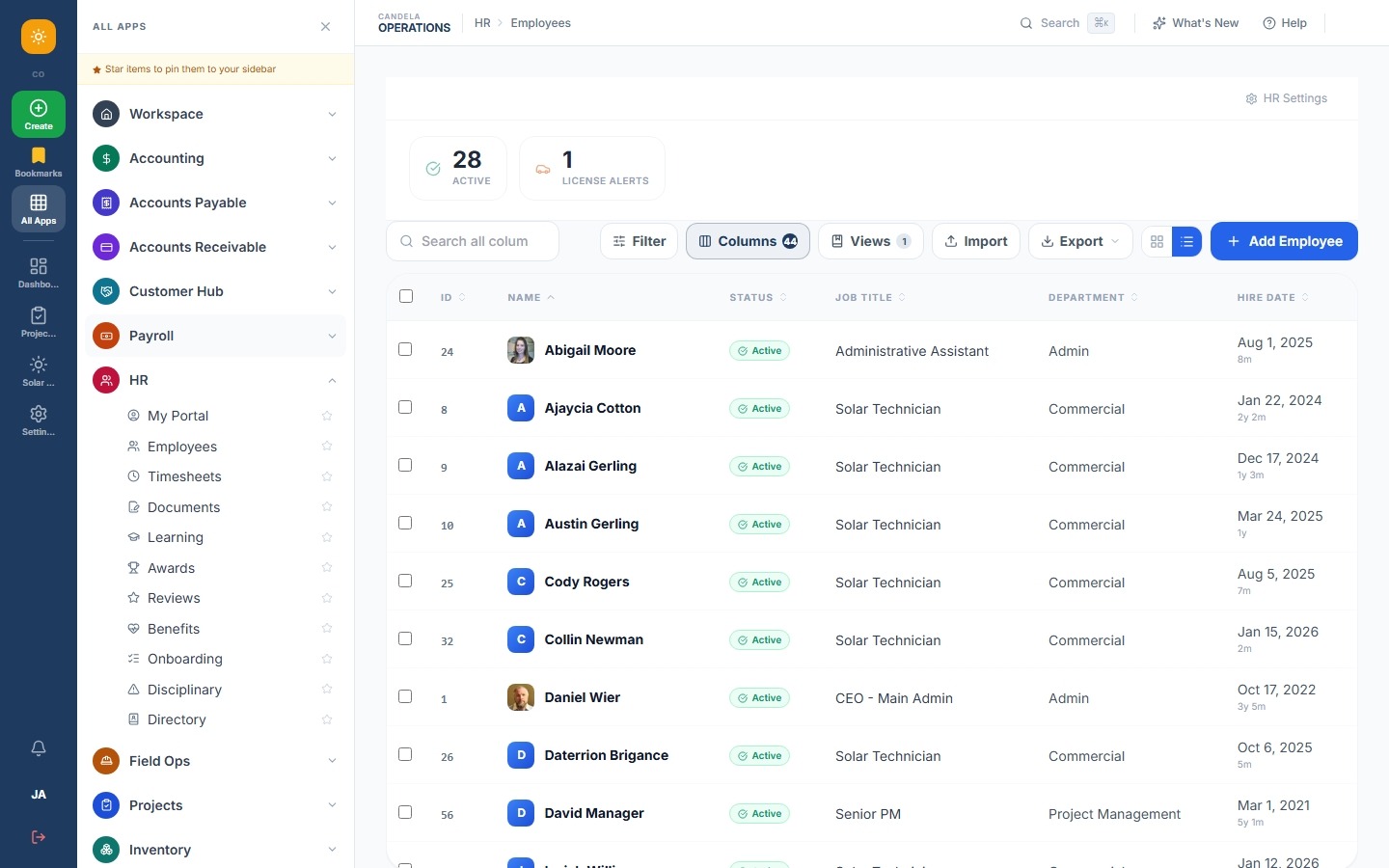Open Onboarding under HR

pos(184,659)
